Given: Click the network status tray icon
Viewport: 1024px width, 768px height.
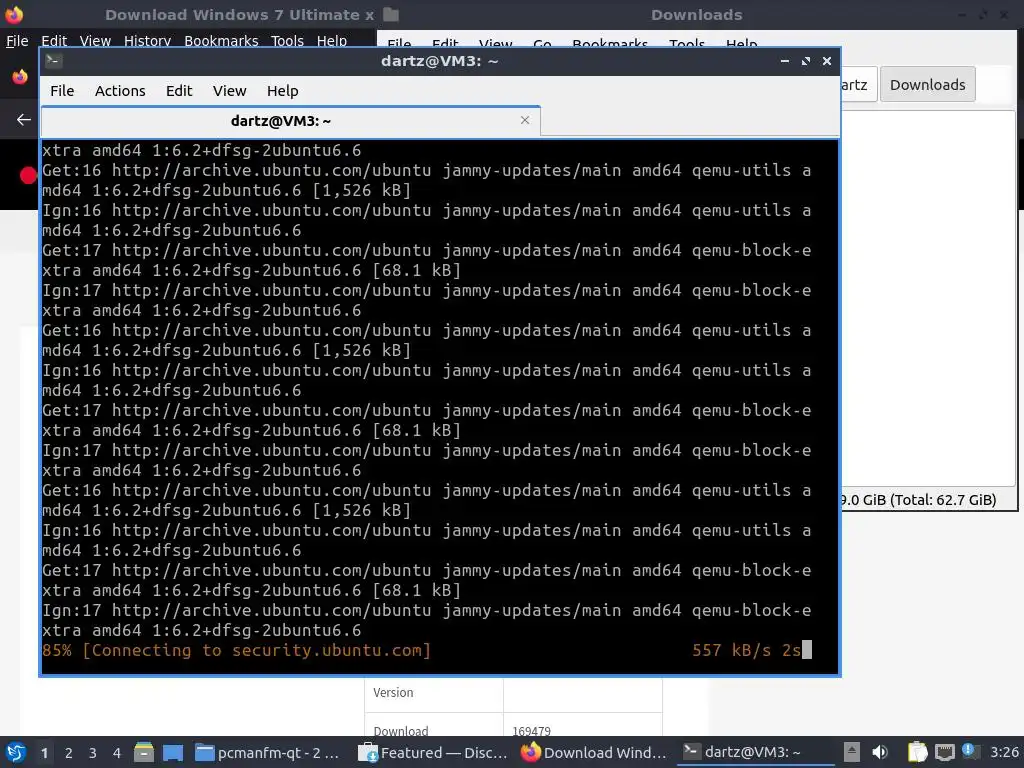Looking at the screenshot, I should point(945,752).
